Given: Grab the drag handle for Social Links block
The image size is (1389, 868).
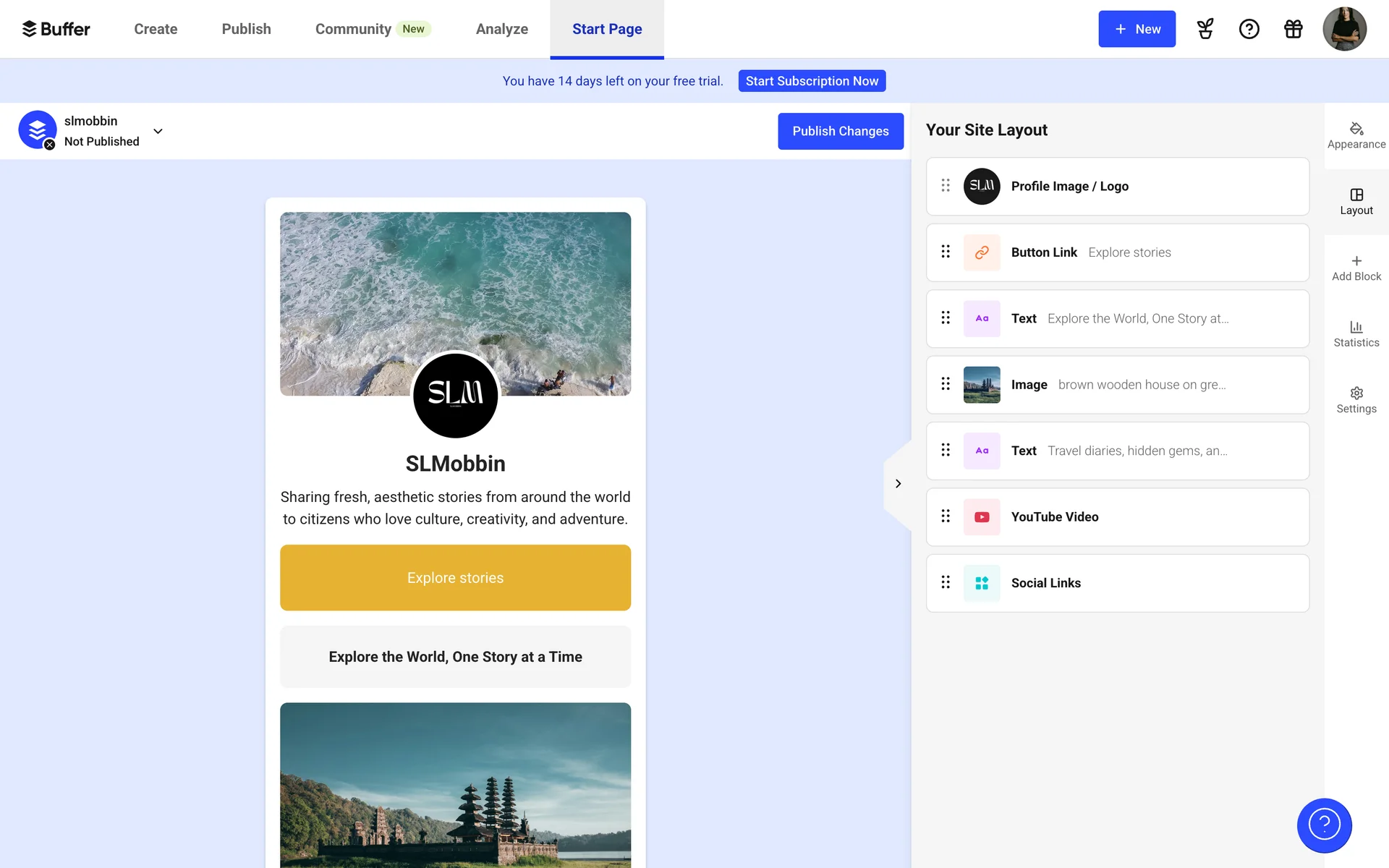Looking at the screenshot, I should click(945, 582).
